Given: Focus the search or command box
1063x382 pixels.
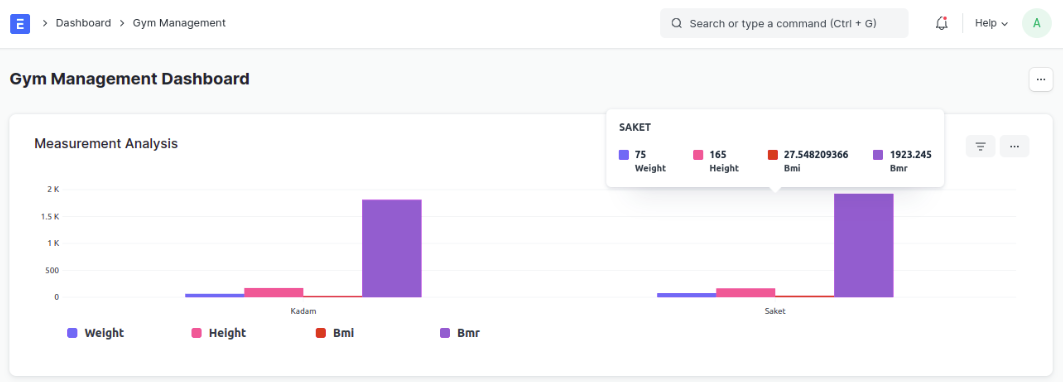Looking at the screenshot, I should click(x=784, y=23).
